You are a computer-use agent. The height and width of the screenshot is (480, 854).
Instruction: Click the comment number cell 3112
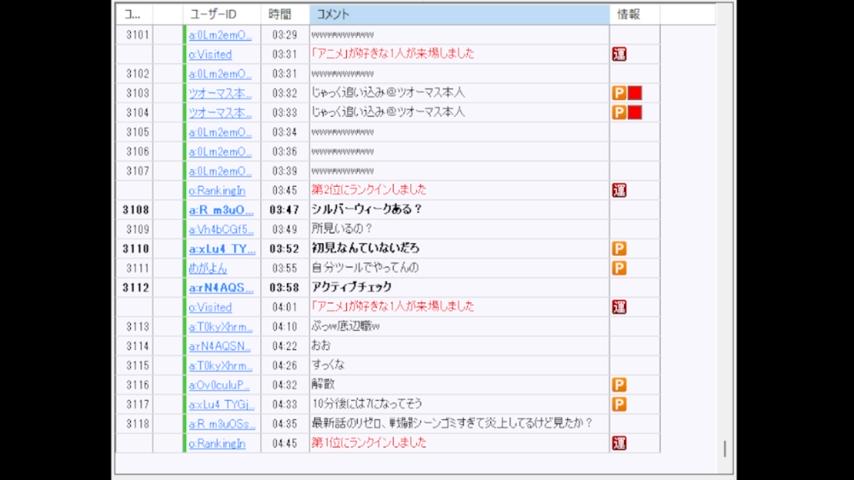[136, 288]
